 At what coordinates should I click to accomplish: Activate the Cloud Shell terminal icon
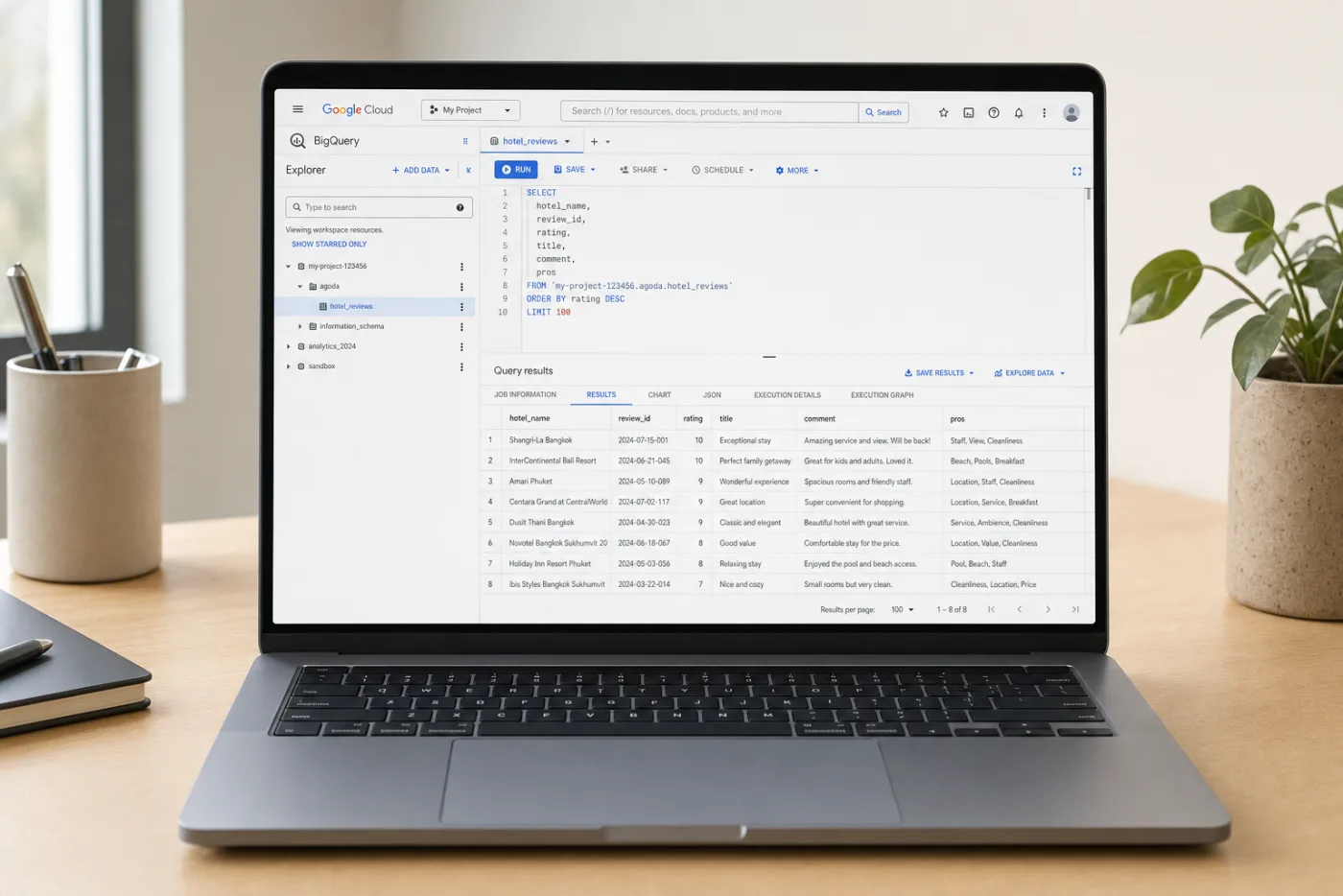(969, 112)
